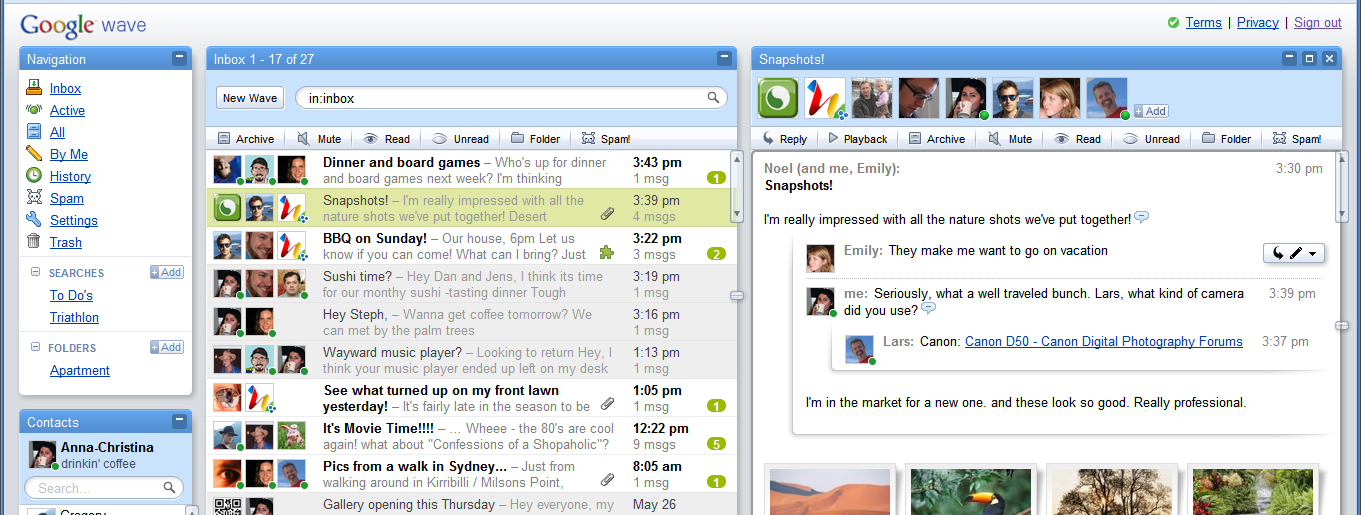The width and height of the screenshot is (1361, 515).
Task: Add a new saved search
Action: (x=167, y=272)
